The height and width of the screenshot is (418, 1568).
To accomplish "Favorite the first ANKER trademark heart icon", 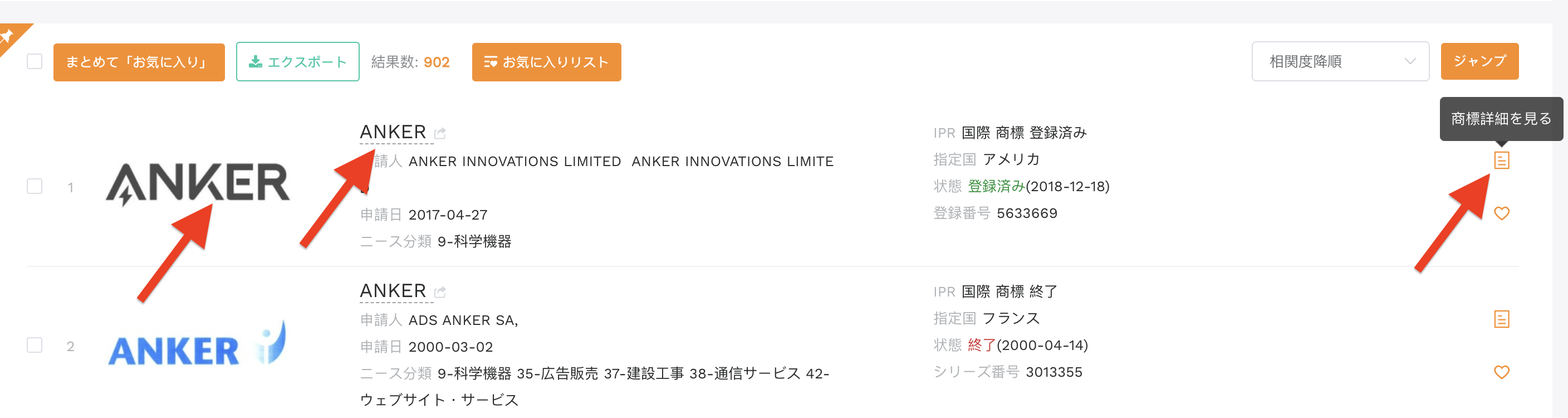I will [x=1501, y=213].
